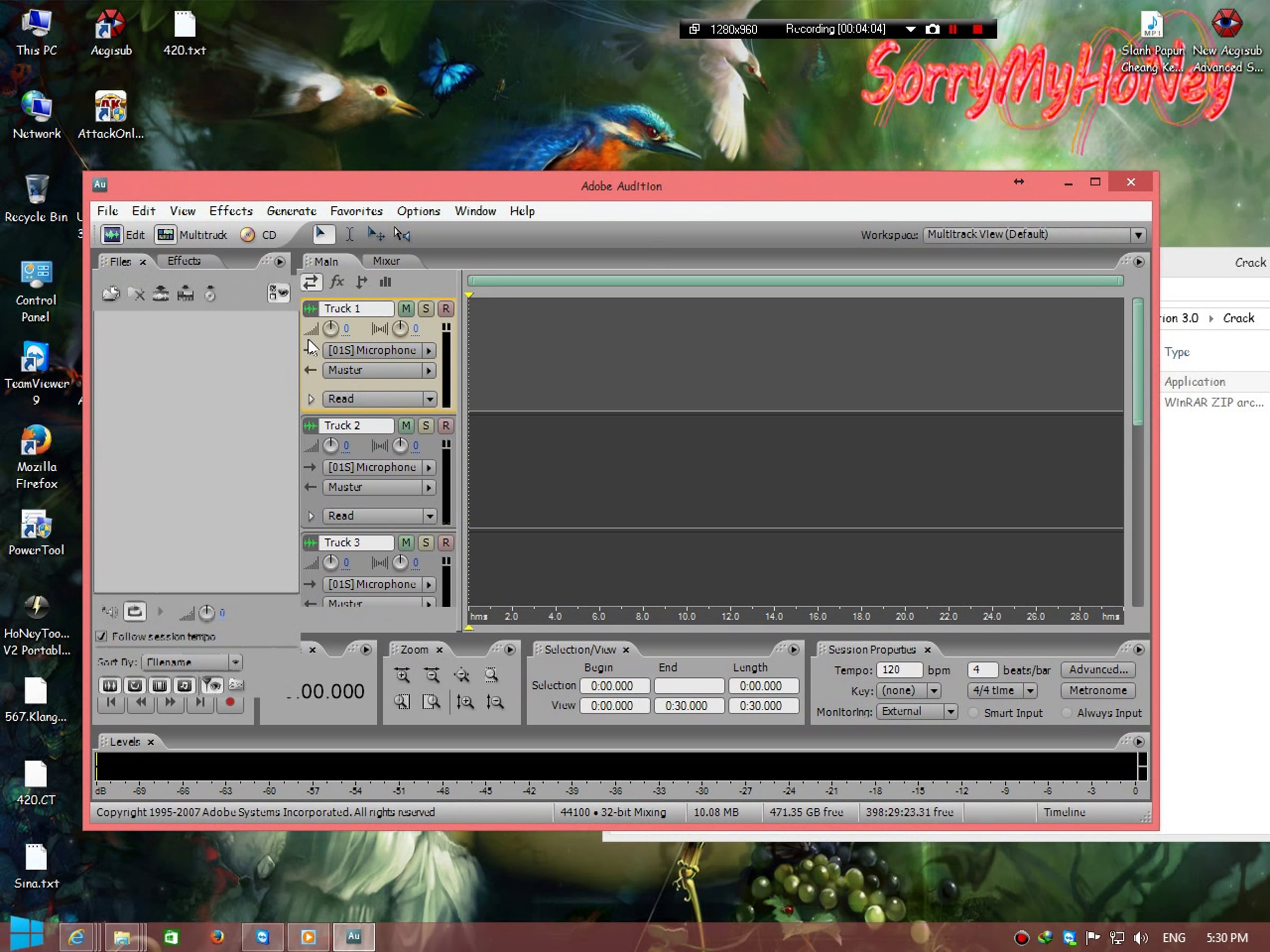Switch to the Mixer tab
The width and height of the screenshot is (1270, 952).
tap(386, 261)
